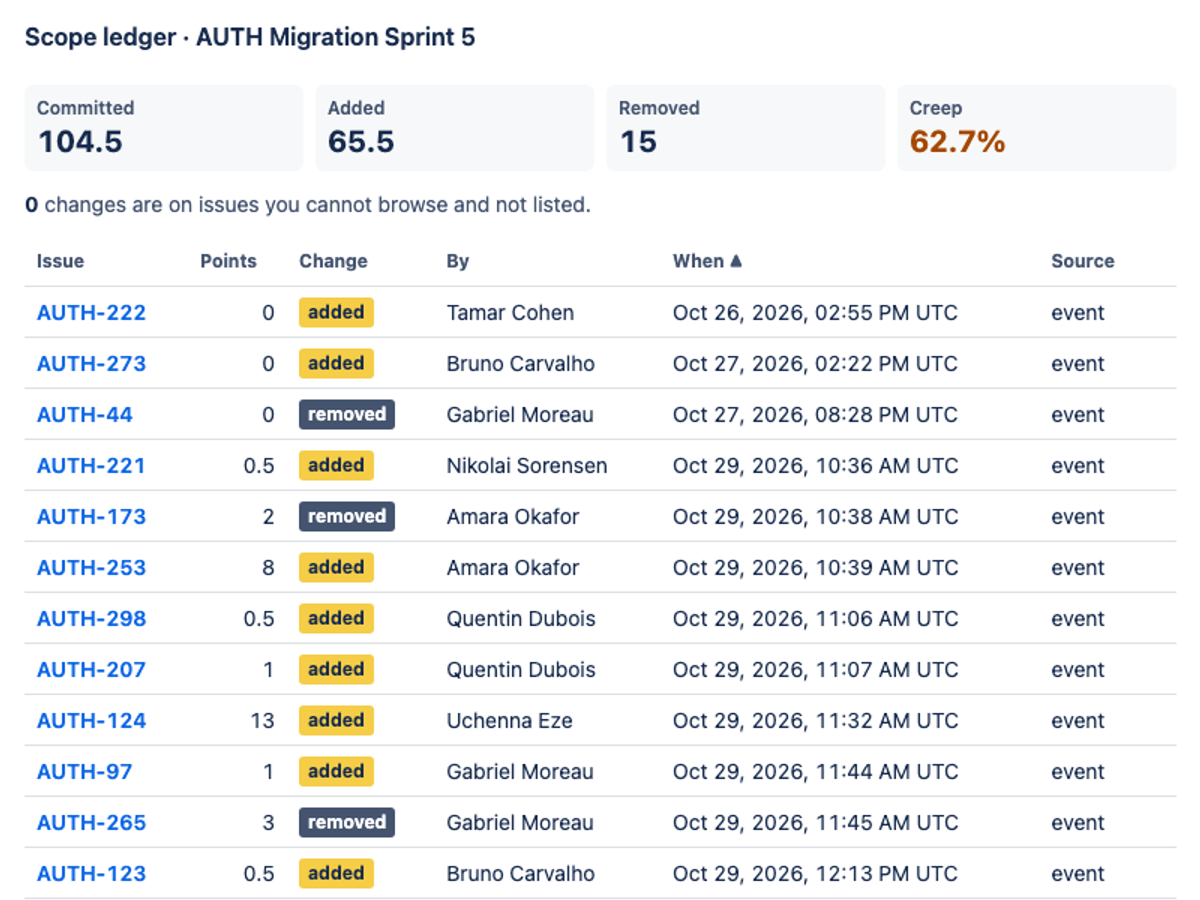Open issue AUTH-298

[x=91, y=619]
